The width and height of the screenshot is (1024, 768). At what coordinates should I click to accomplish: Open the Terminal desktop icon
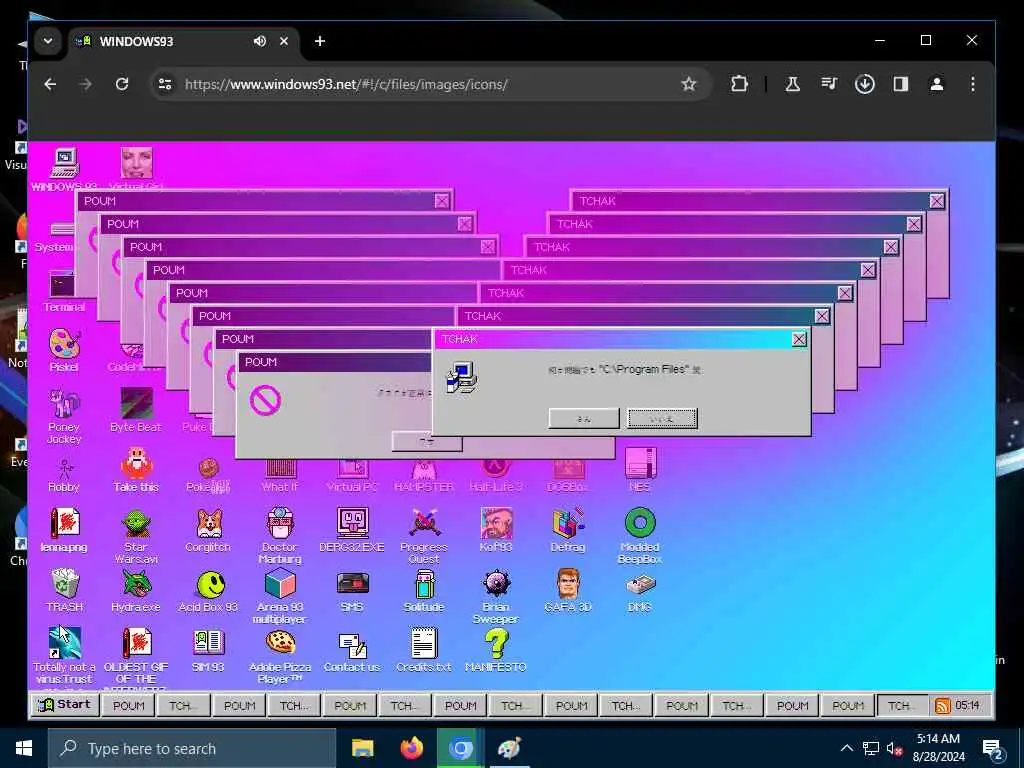(x=63, y=291)
